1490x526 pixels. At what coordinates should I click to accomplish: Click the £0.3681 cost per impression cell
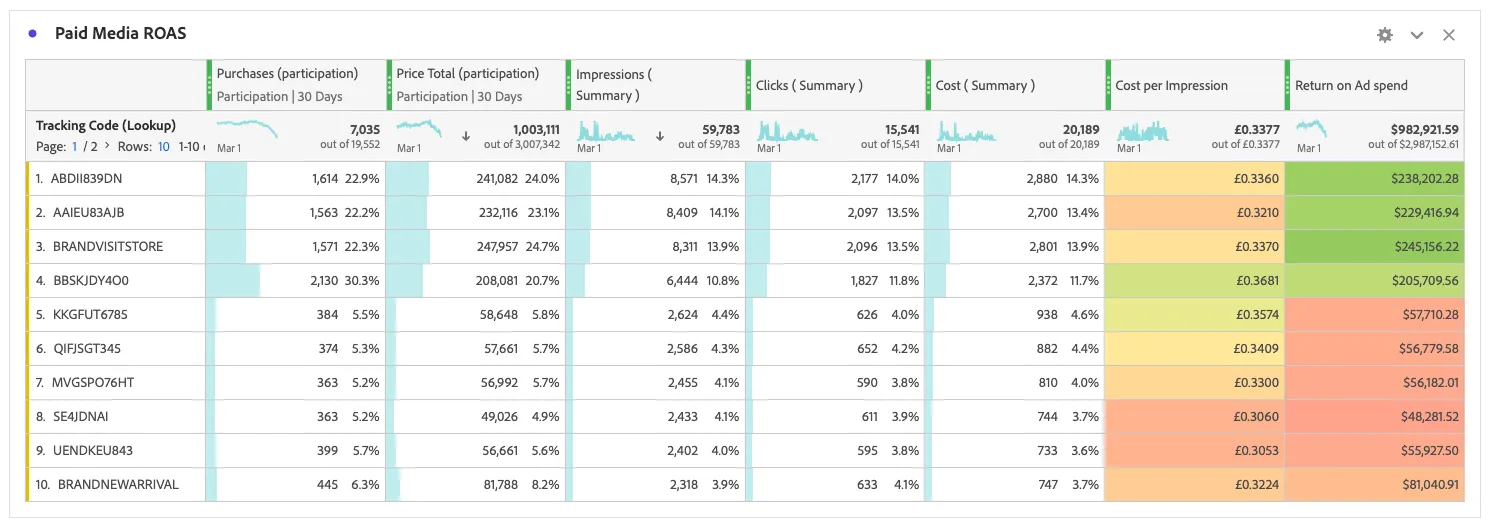[x=1195, y=280]
